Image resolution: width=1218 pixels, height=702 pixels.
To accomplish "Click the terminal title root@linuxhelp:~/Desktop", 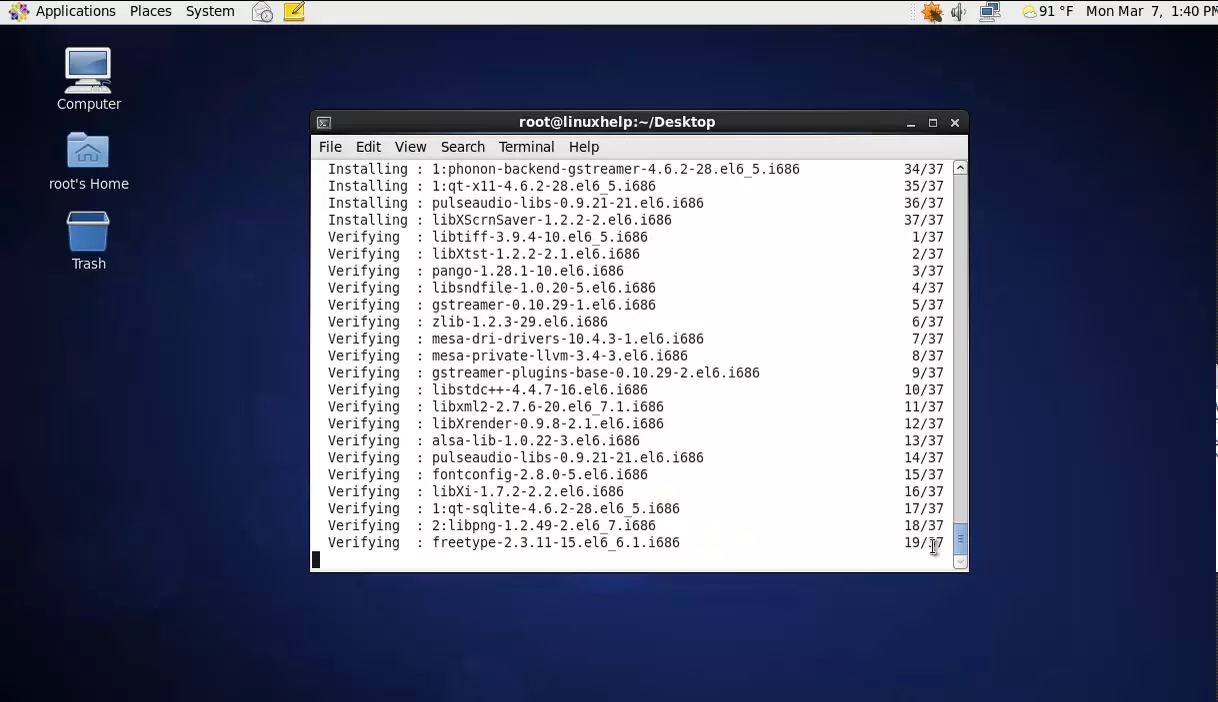I will pyautogui.click(x=617, y=122).
